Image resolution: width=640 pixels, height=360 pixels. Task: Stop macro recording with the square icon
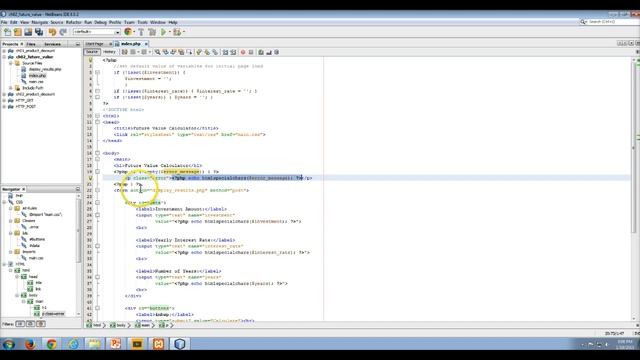tap(251, 52)
